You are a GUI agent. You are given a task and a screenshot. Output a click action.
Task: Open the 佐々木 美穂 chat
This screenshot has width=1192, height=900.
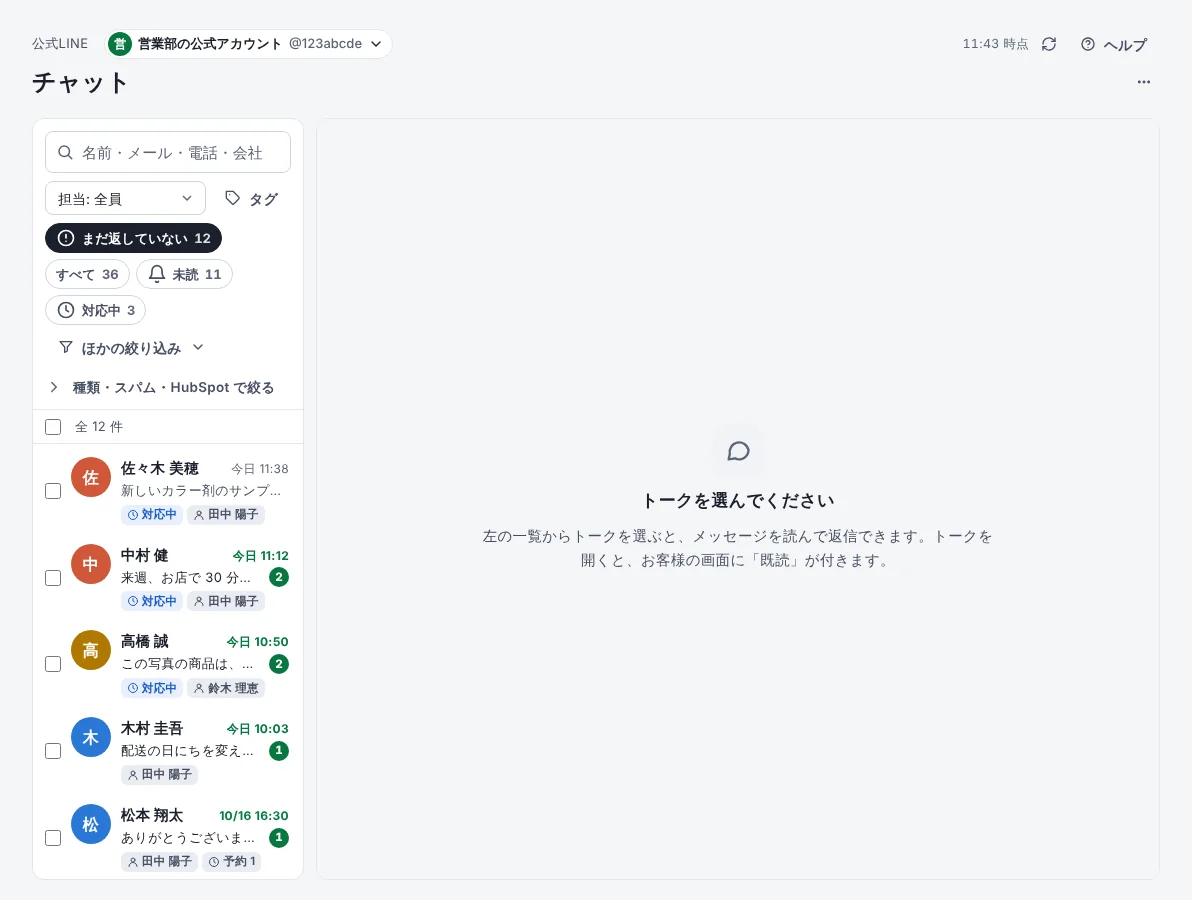pyautogui.click(x=168, y=491)
